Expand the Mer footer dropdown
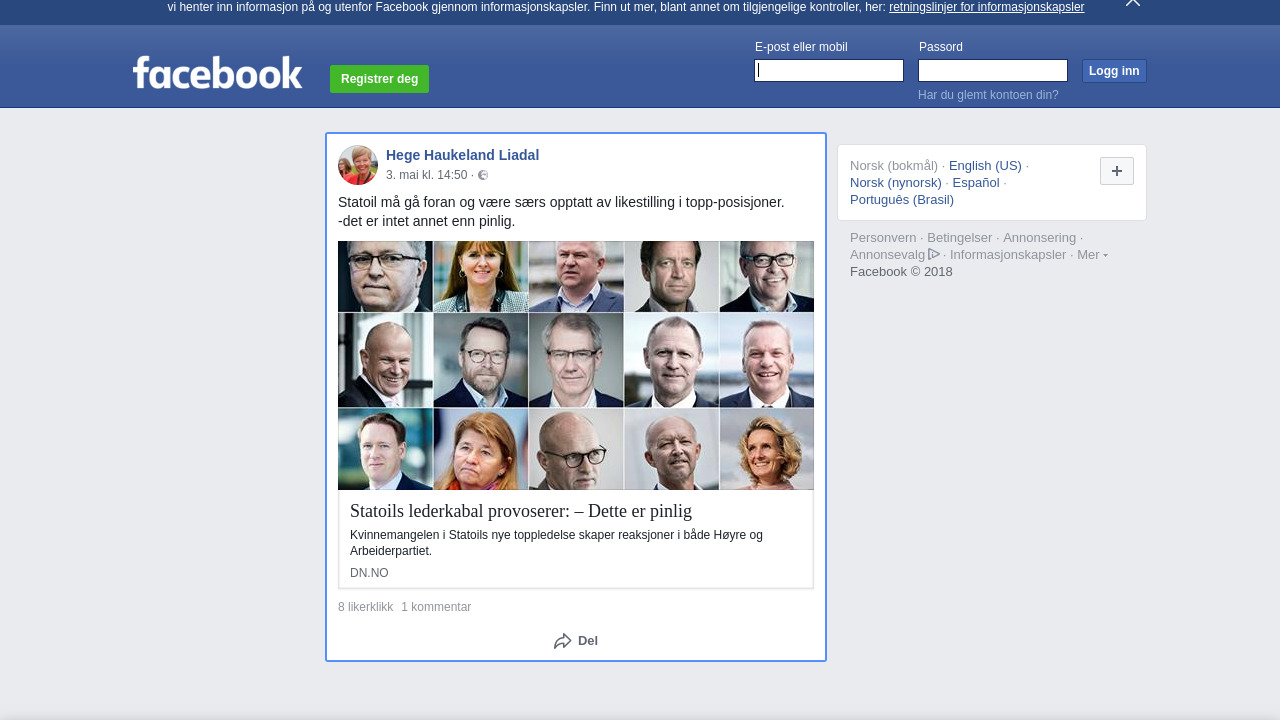Image resolution: width=1280 pixels, height=720 pixels. pyautogui.click(x=1092, y=255)
